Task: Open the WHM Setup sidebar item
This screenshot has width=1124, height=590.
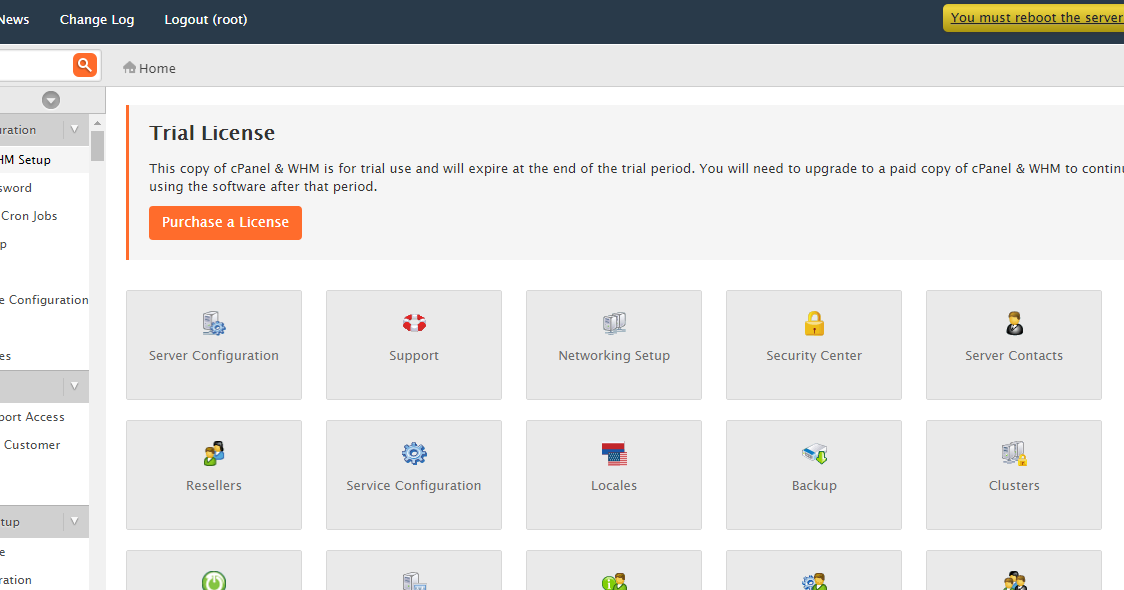Action: coord(26,160)
